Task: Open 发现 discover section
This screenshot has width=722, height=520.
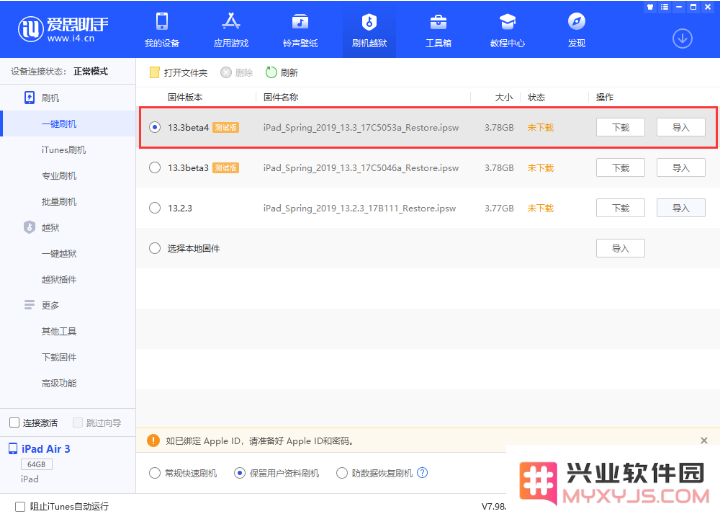Action: click(x=576, y=29)
